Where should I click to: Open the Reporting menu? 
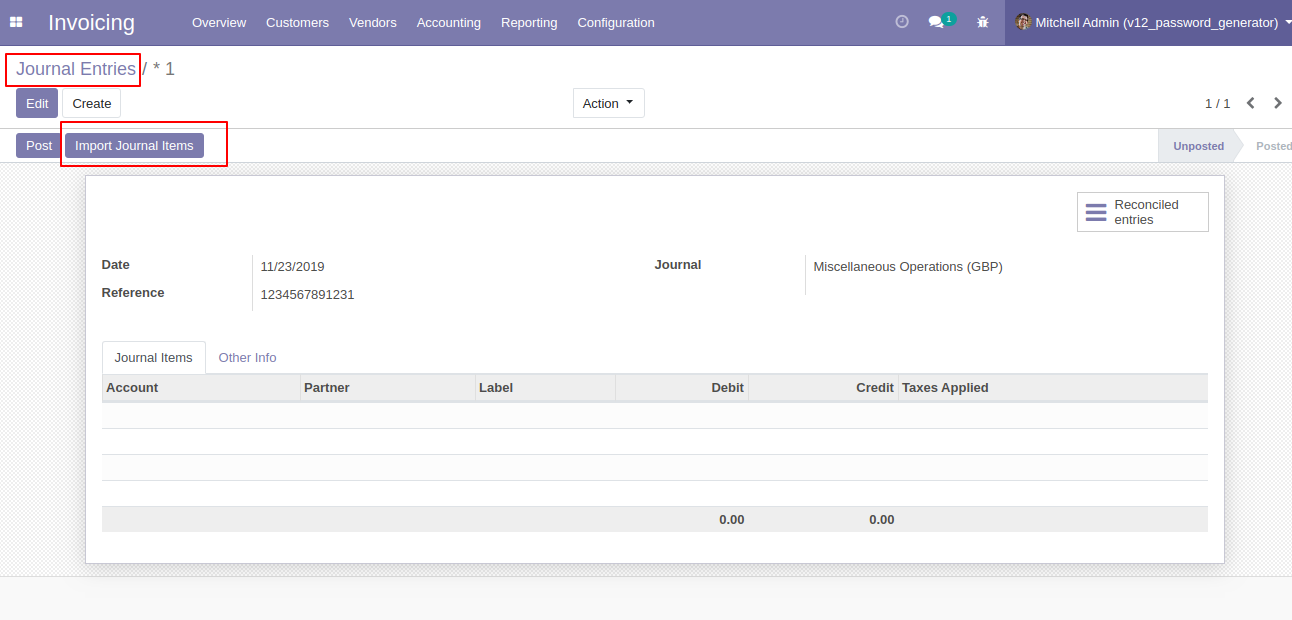(x=529, y=22)
